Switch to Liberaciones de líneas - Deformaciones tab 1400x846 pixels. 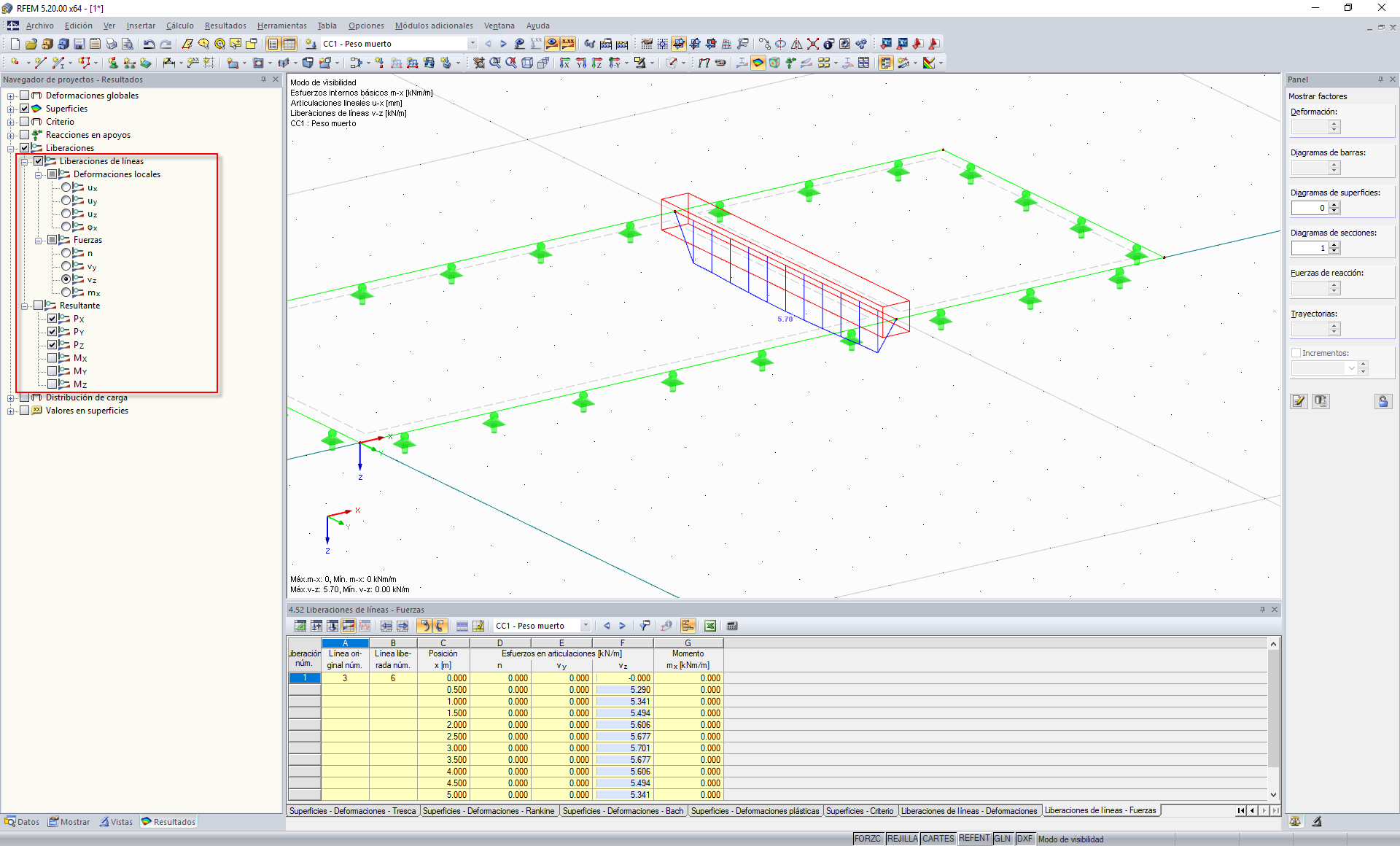coord(968,811)
